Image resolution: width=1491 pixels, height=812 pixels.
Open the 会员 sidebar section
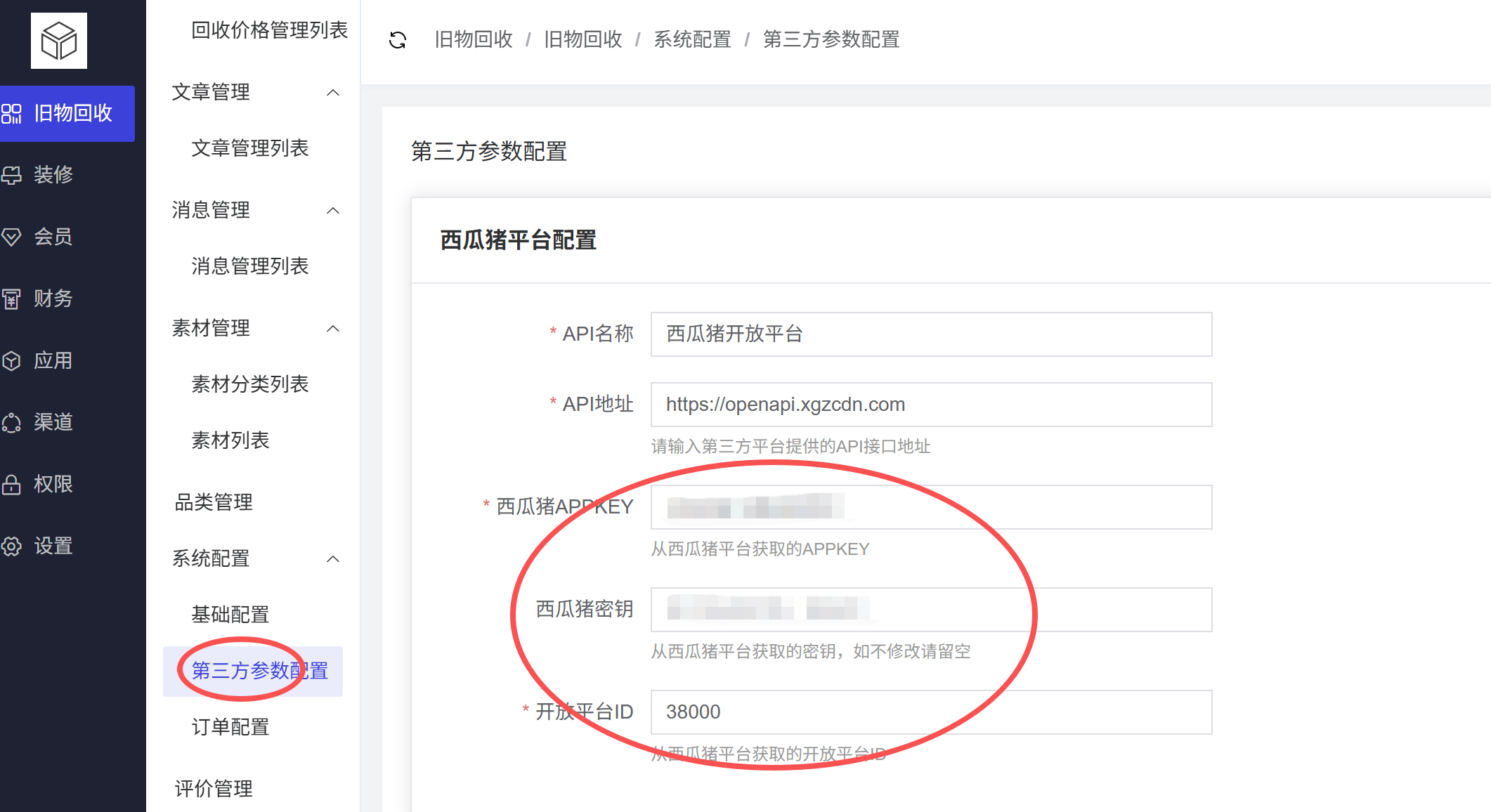[x=53, y=237]
